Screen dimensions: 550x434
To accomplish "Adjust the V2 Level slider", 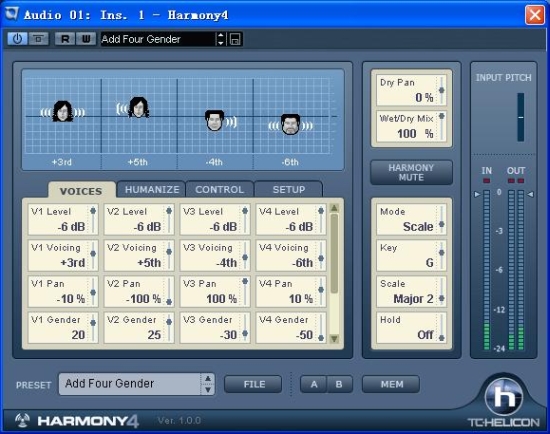I will (x=169, y=219).
